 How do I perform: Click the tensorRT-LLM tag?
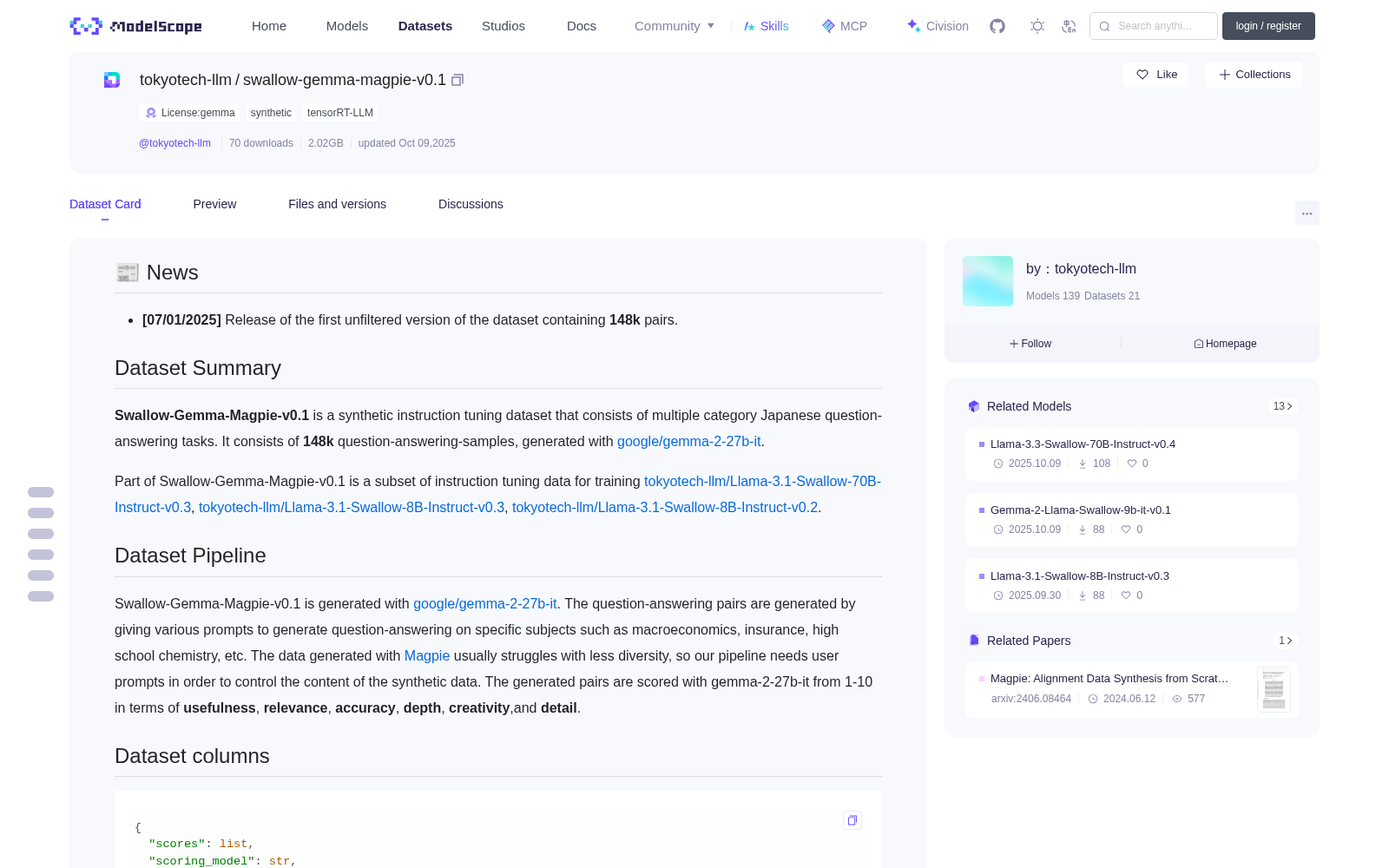tap(340, 113)
